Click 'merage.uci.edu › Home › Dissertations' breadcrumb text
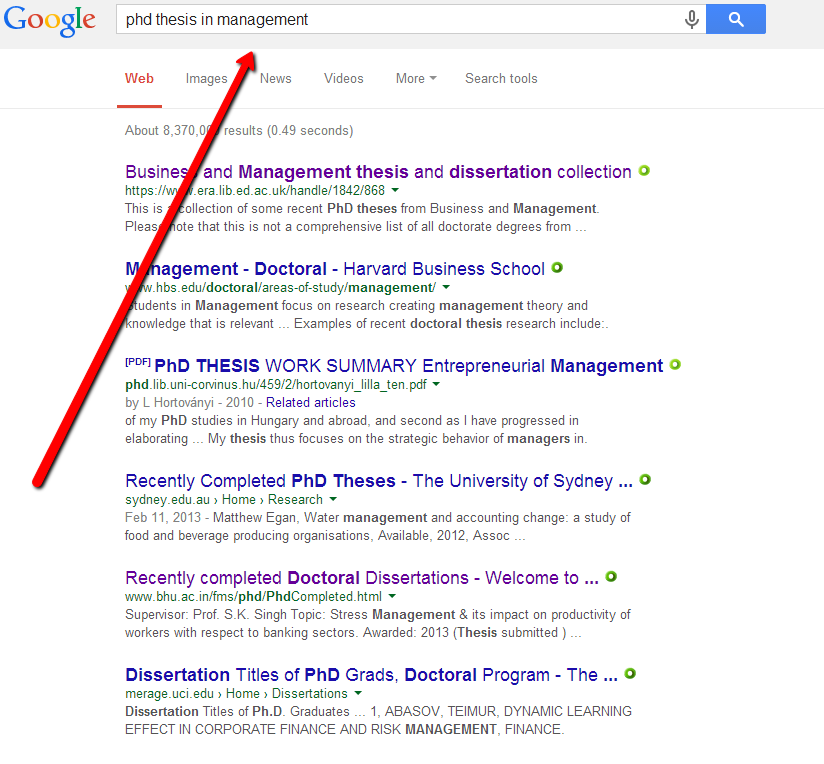824x764 pixels. pos(236,694)
